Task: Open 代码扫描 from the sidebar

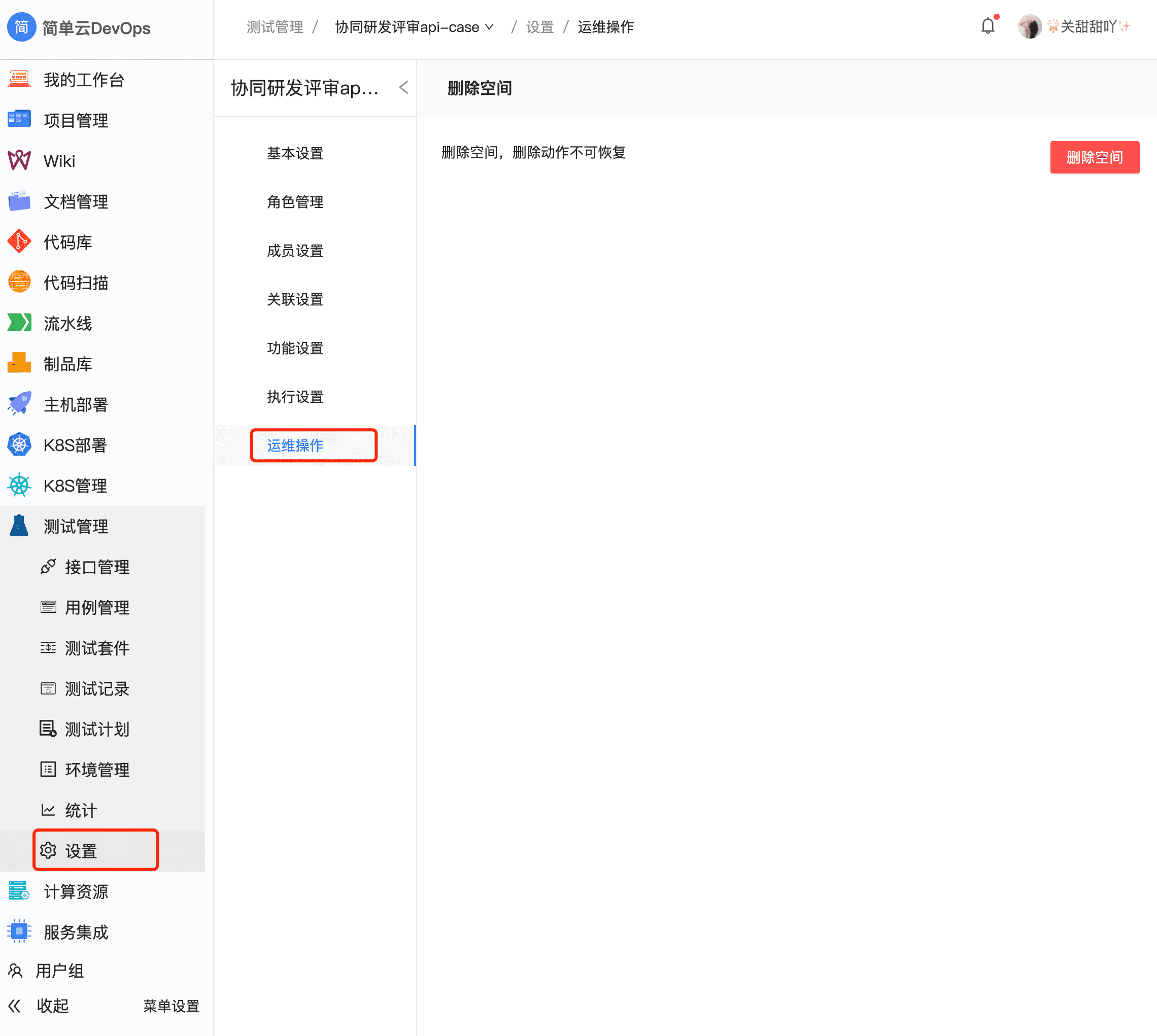Action: coord(75,283)
